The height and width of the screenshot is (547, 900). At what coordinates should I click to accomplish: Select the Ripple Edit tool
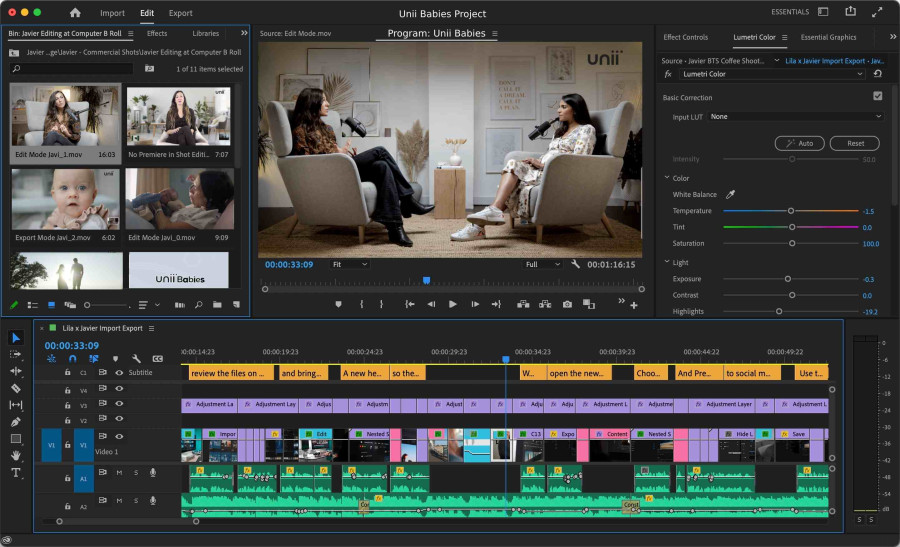16,371
